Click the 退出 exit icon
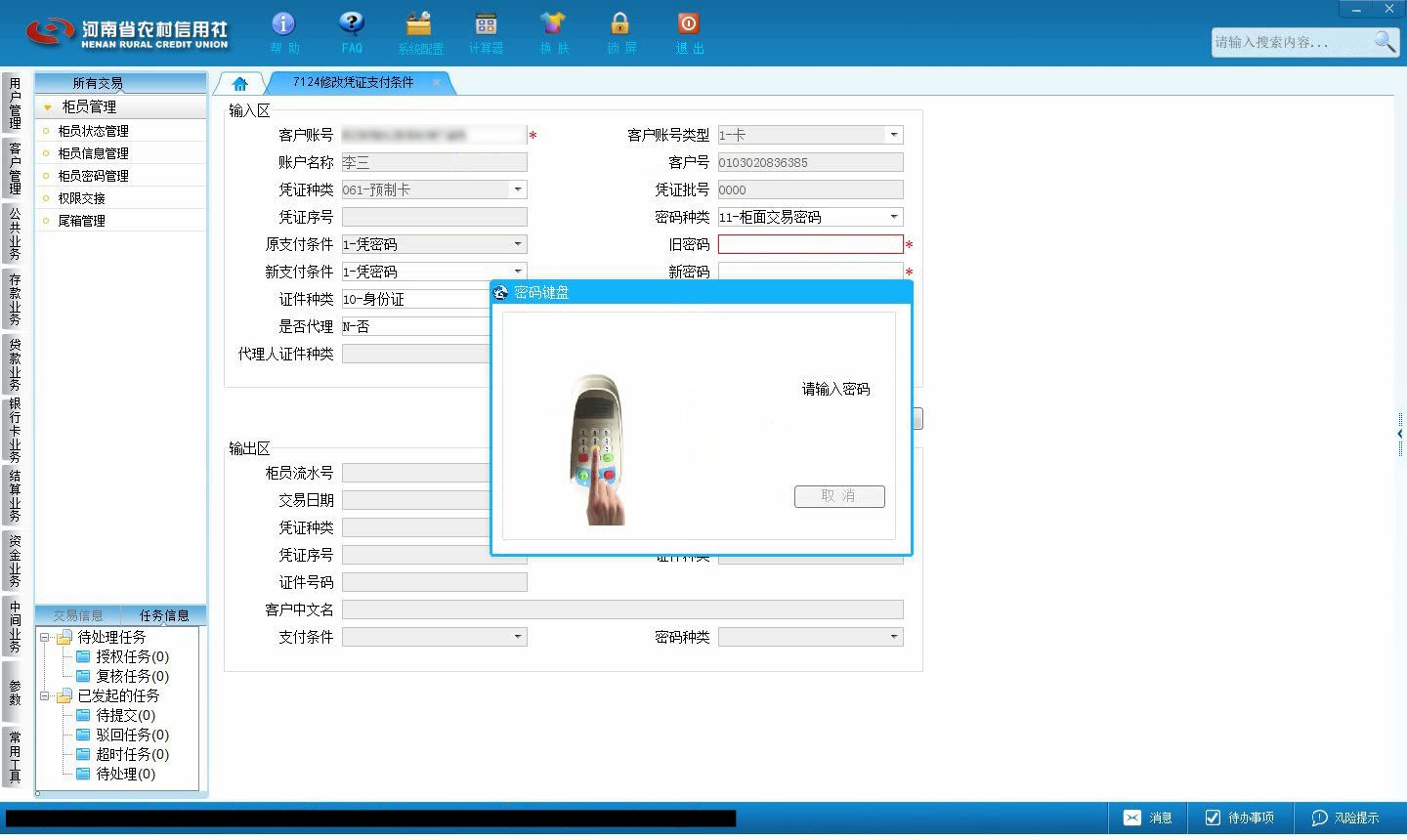 pos(688,32)
